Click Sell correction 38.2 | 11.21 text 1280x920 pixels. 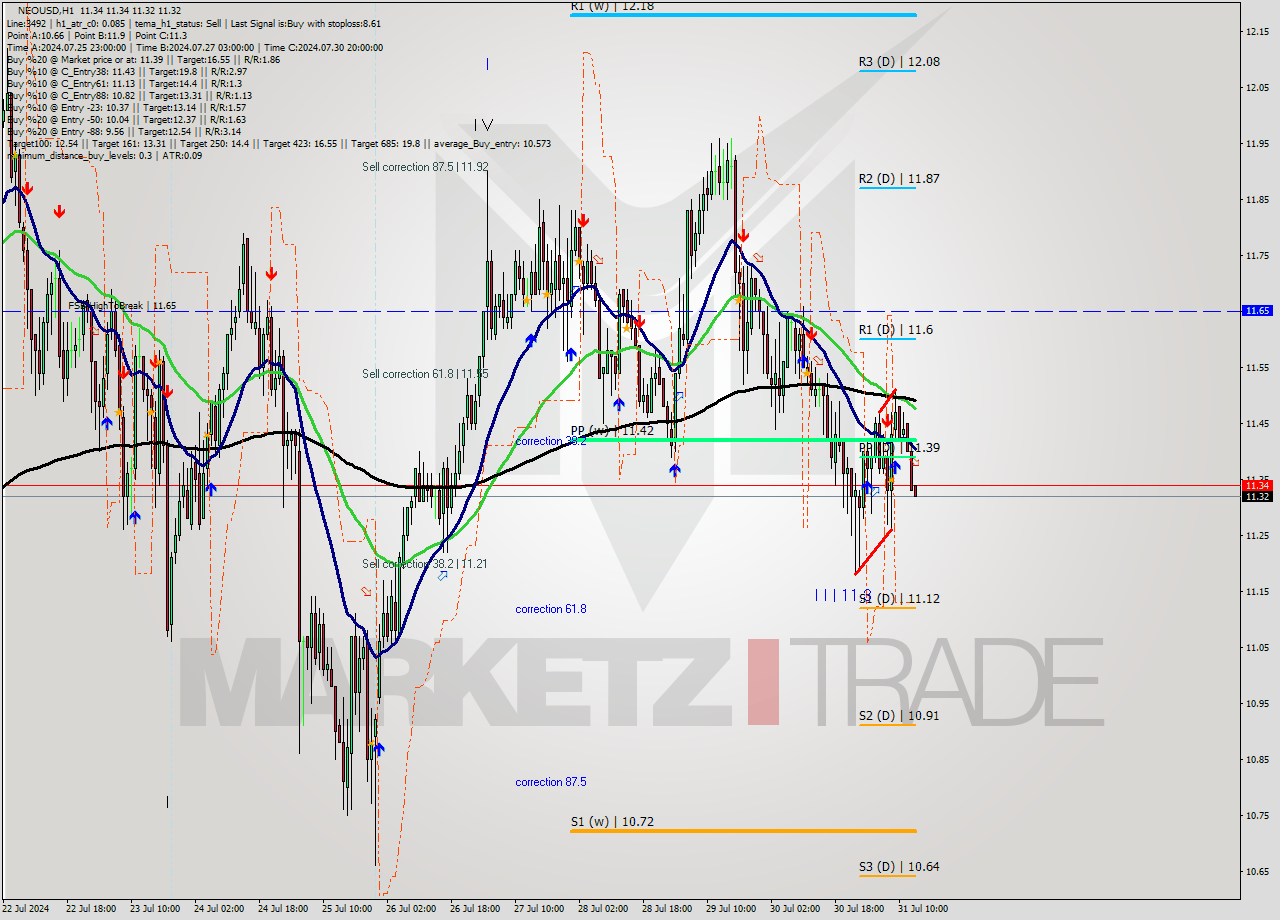coord(425,564)
